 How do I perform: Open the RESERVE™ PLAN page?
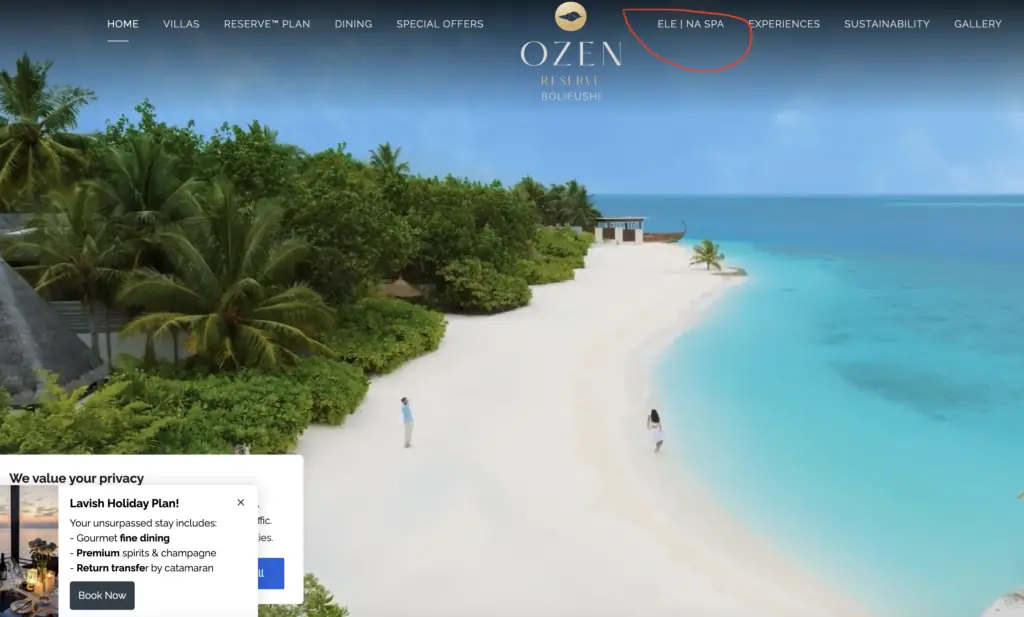click(x=267, y=24)
